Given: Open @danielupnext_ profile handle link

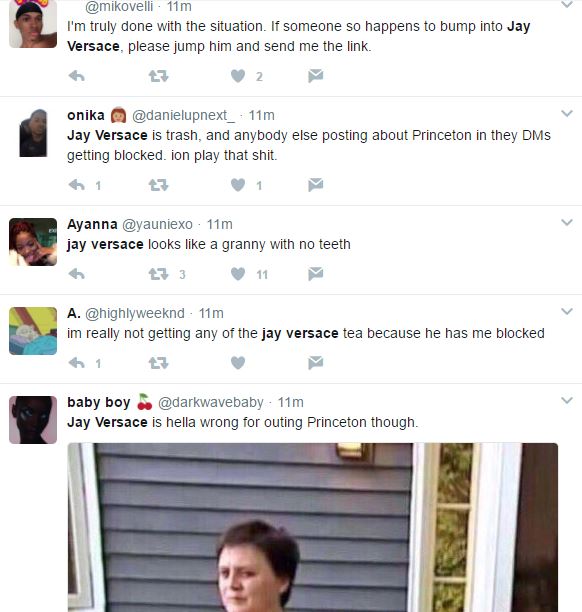Looking at the screenshot, I should [x=183, y=116].
